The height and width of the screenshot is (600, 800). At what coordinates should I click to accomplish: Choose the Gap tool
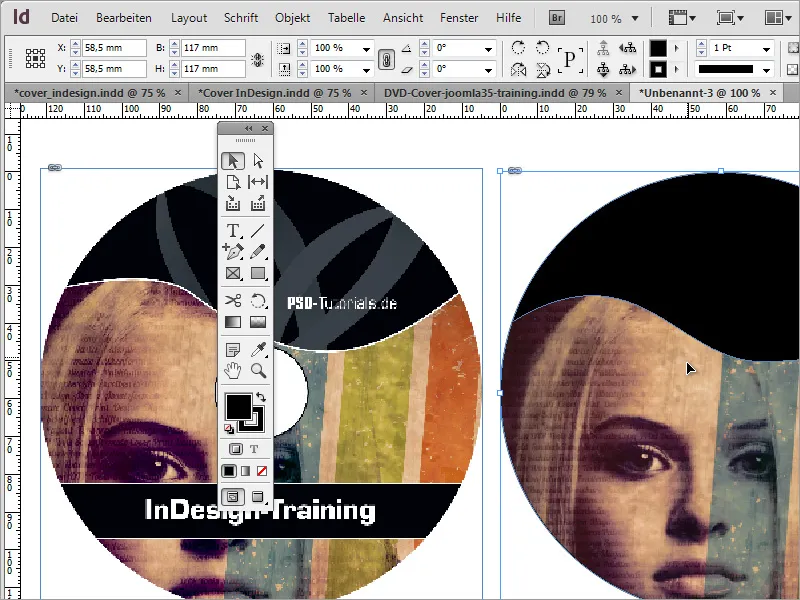tap(258, 182)
